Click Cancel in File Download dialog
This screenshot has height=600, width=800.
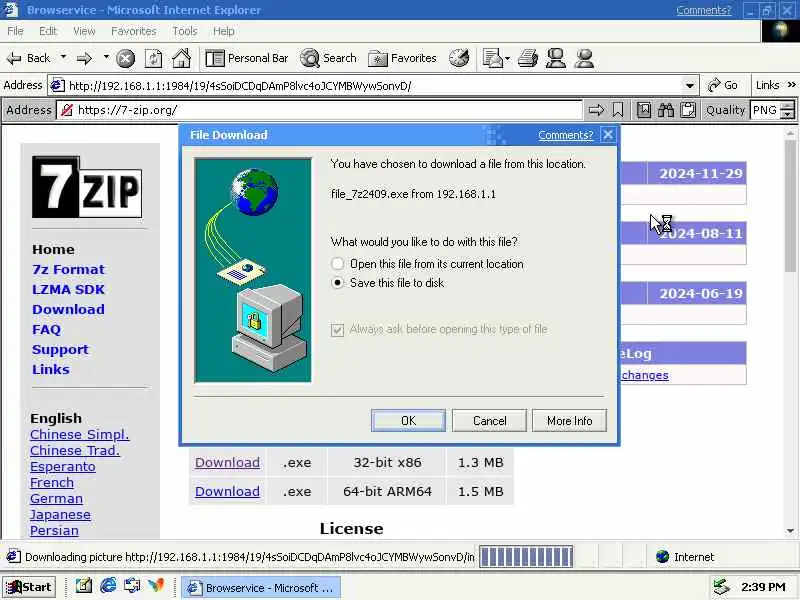click(x=489, y=420)
